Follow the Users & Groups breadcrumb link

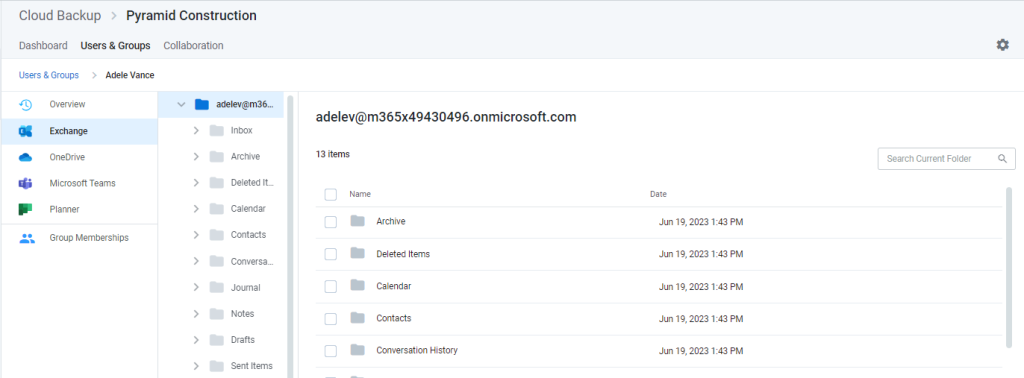click(49, 75)
